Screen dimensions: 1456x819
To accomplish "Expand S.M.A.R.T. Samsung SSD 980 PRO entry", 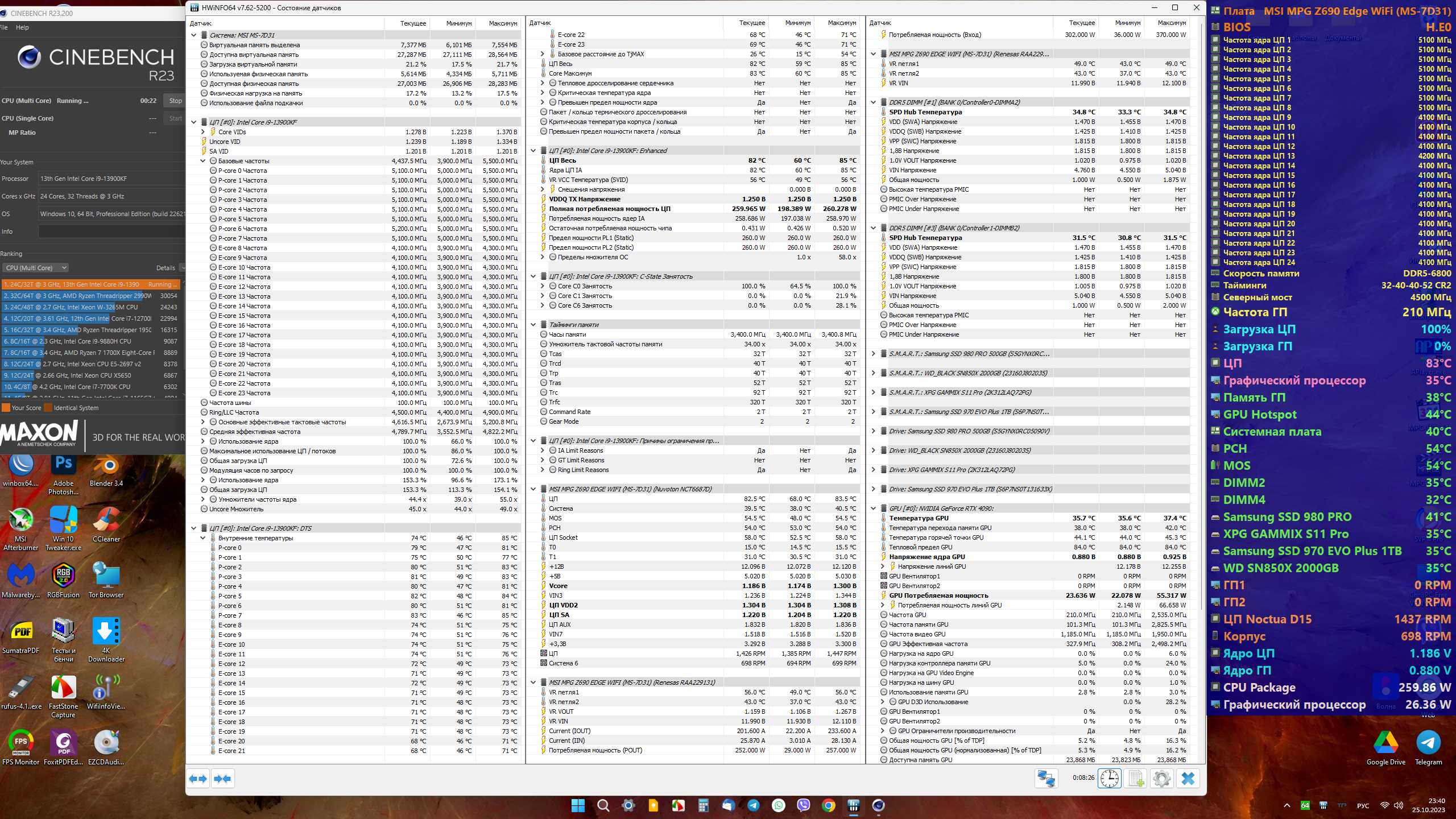I will 874,354.
